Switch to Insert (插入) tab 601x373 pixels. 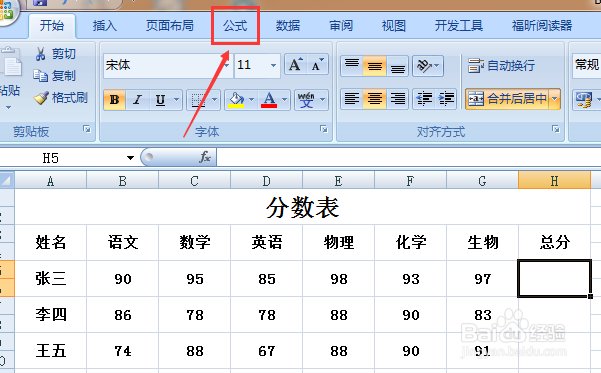click(x=105, y=26)
